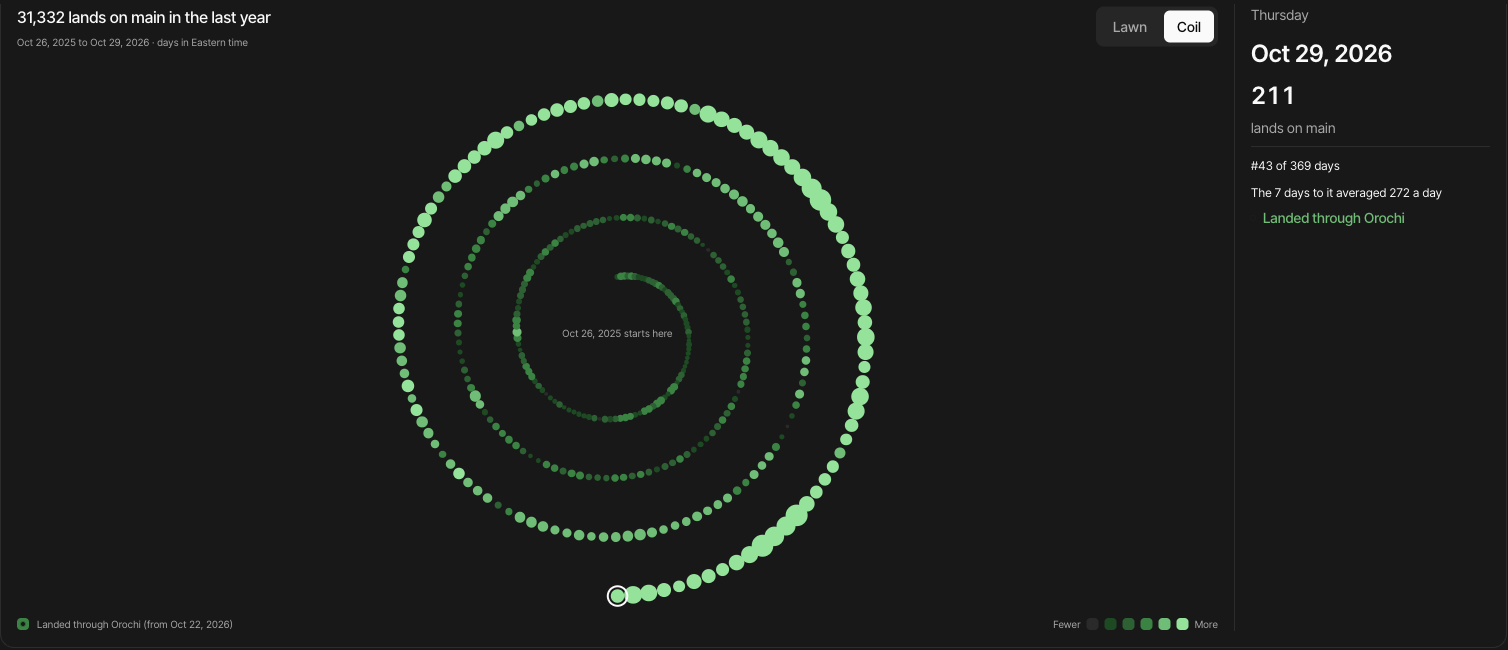Click the "#43 of 369 days" rank text

point(1295,165)
